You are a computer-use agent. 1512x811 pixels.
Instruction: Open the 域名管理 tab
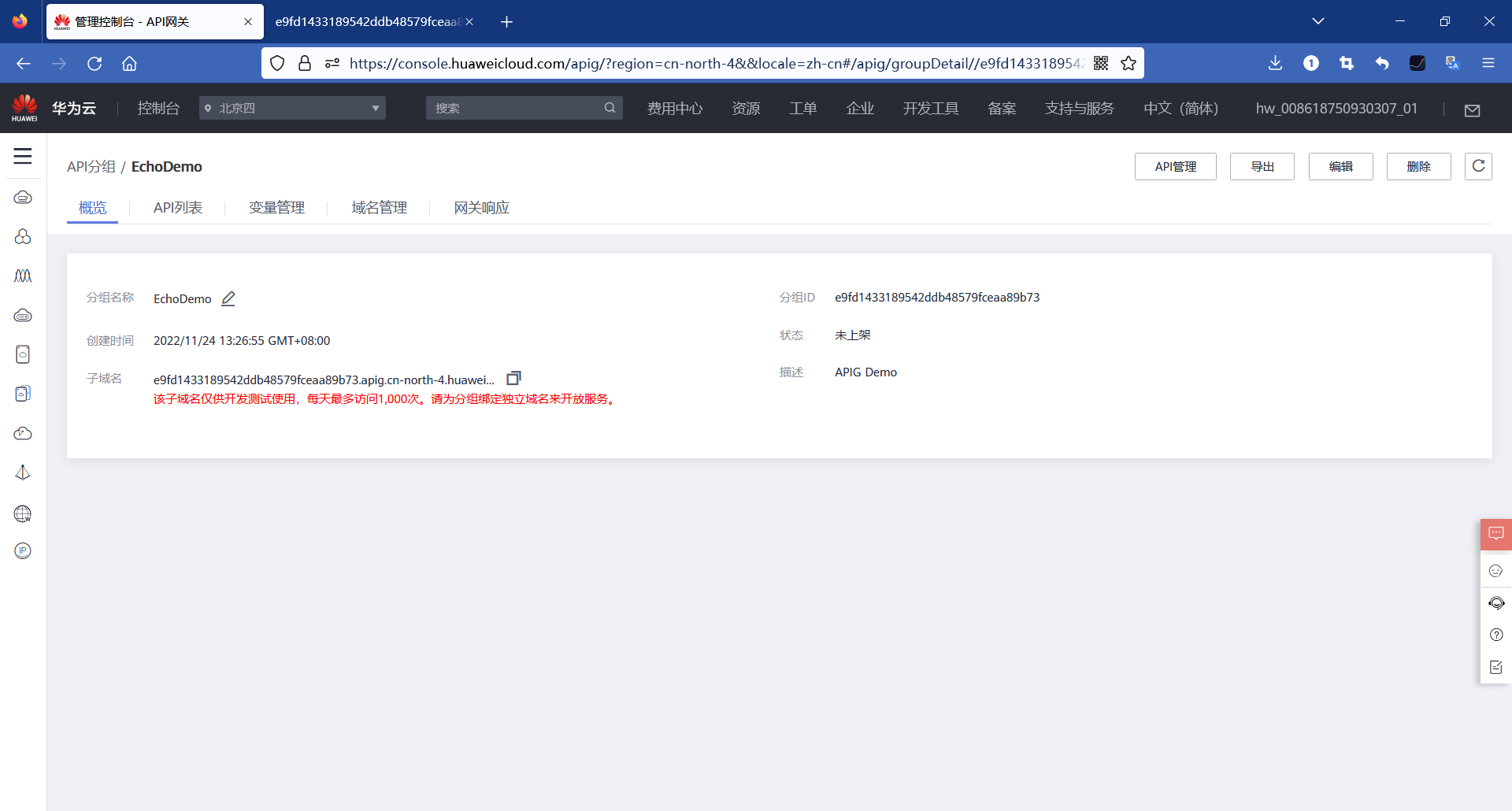(379, 208)
